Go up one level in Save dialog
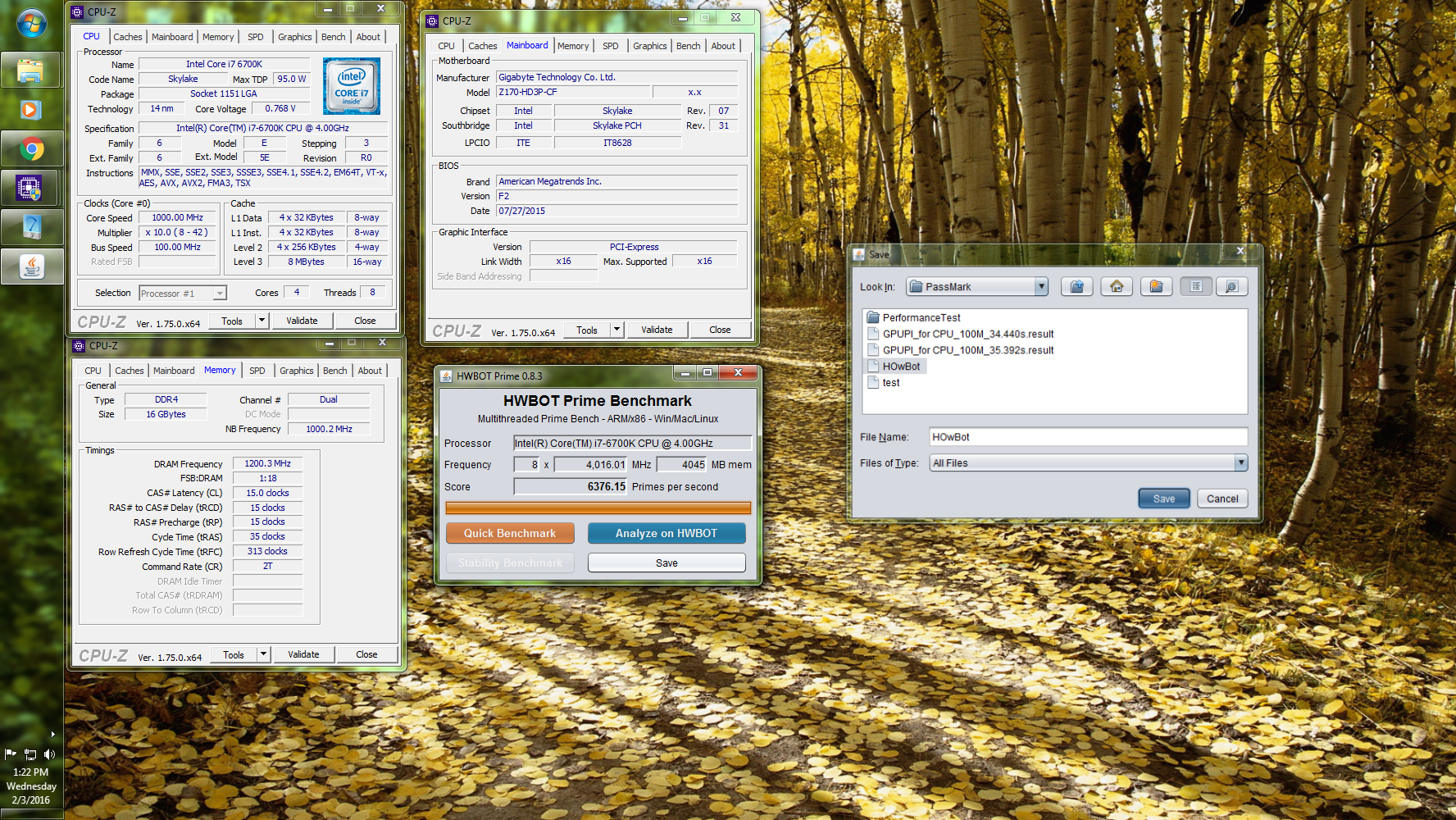Image resolution: width=1456 pixels, height=820 pixels. (1077, 286)
